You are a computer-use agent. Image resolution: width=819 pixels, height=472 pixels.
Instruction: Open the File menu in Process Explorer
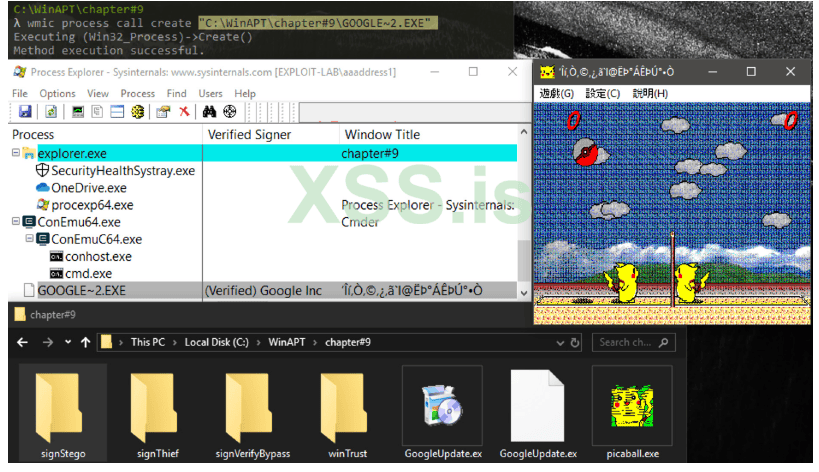click(x=20, y=93)
